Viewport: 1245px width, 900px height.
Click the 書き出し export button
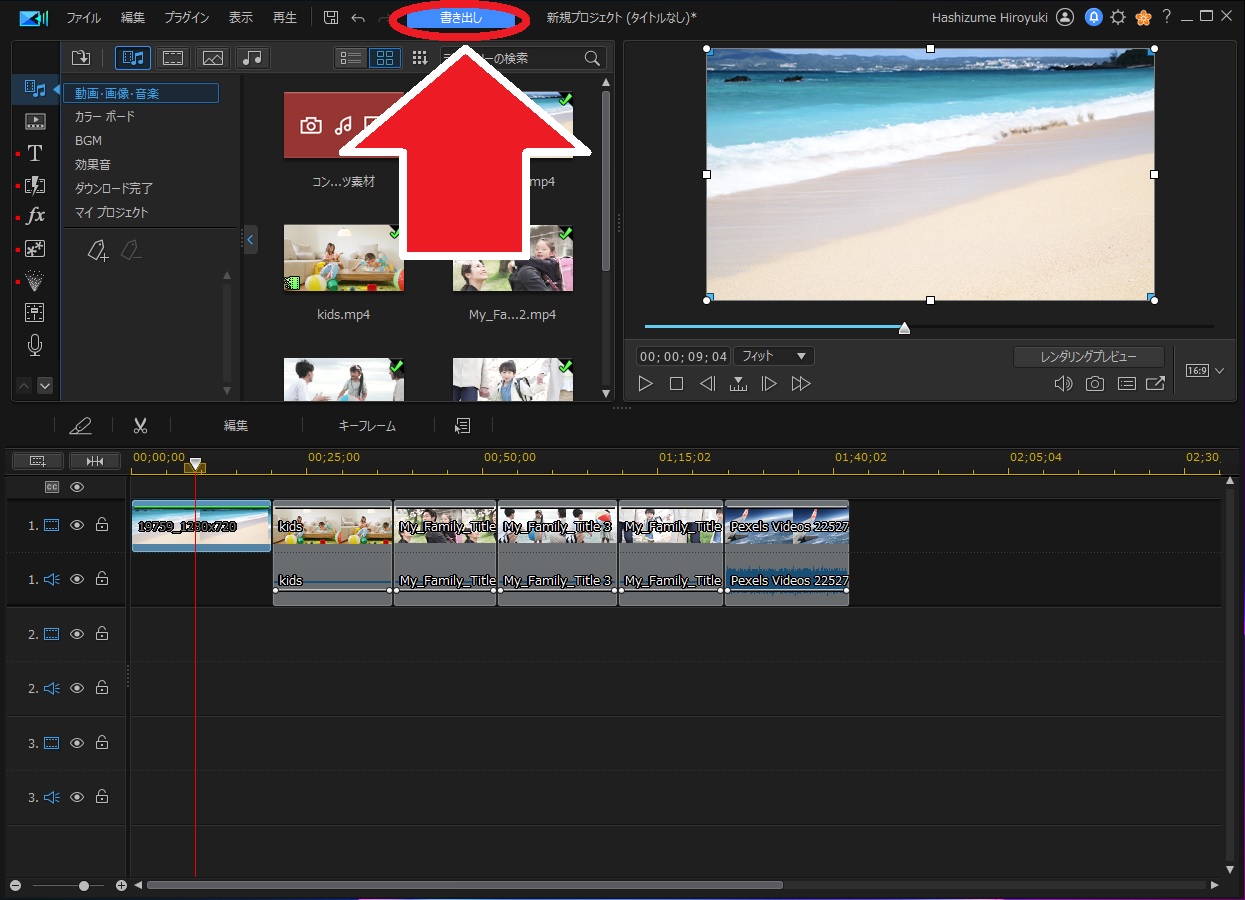pos(461,18)
